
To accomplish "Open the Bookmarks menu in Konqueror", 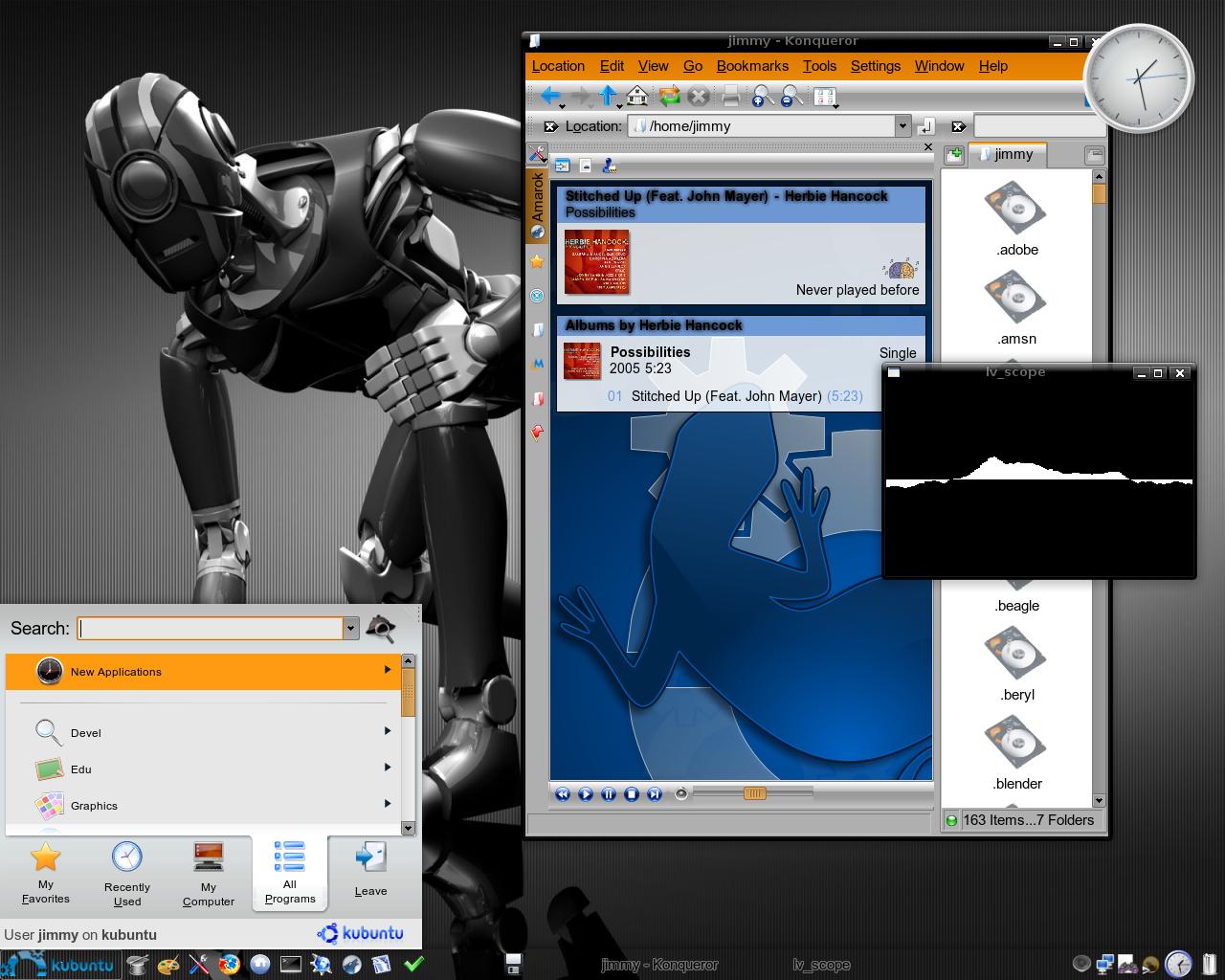I will 752,66.
